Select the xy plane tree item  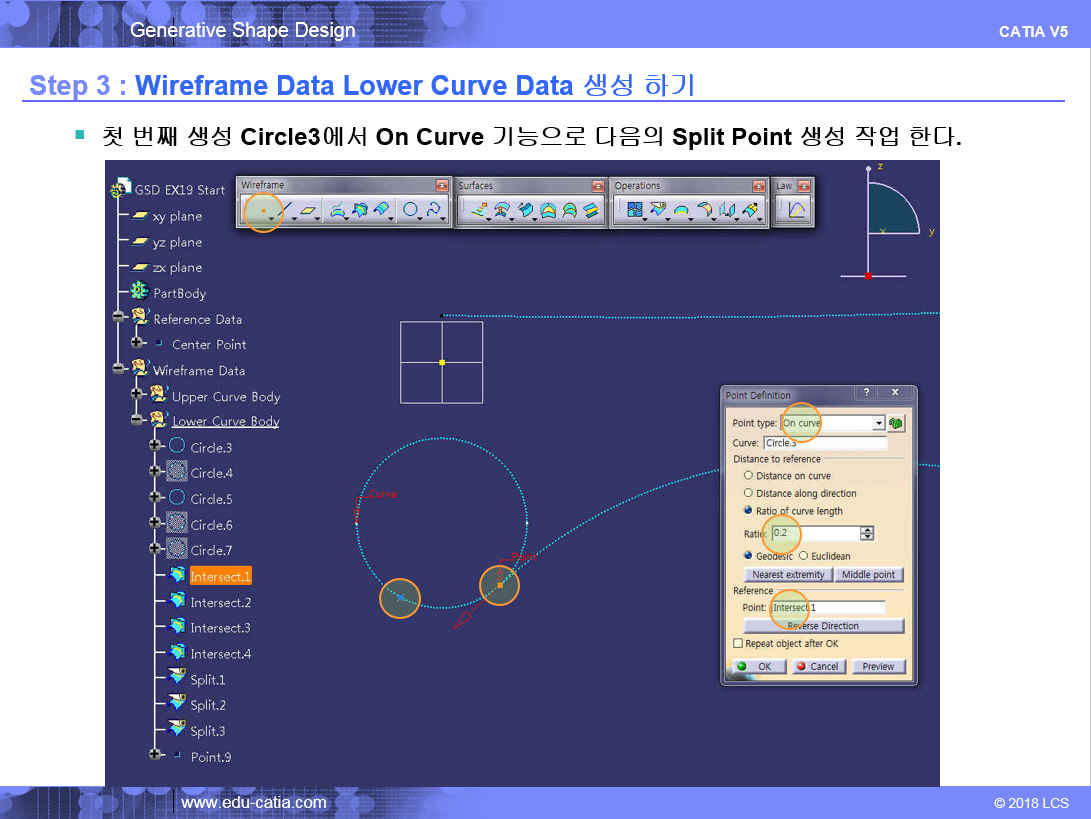pyautogui.click(x=177, y=216)
